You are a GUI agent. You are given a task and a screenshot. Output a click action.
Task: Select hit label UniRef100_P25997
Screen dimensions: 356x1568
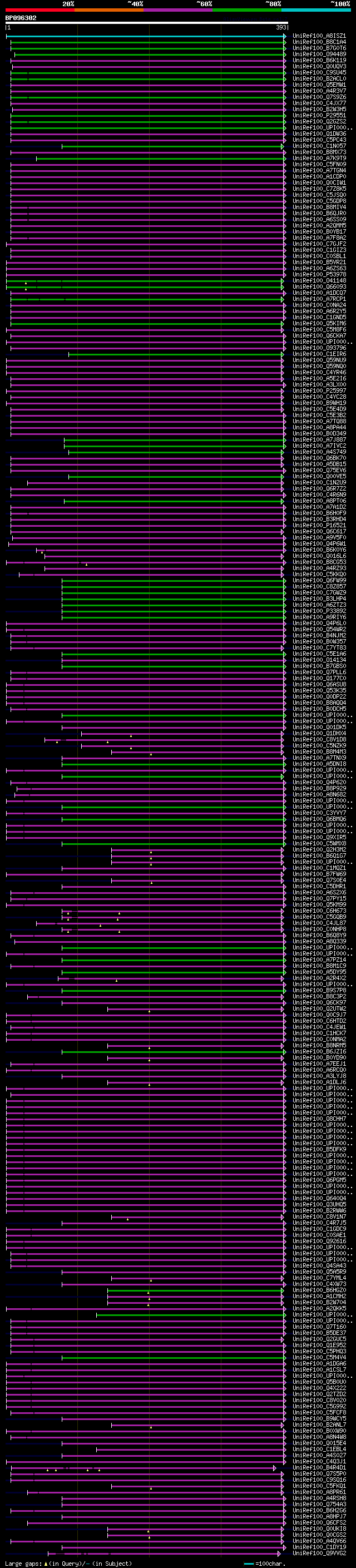(x=319, y=391)
